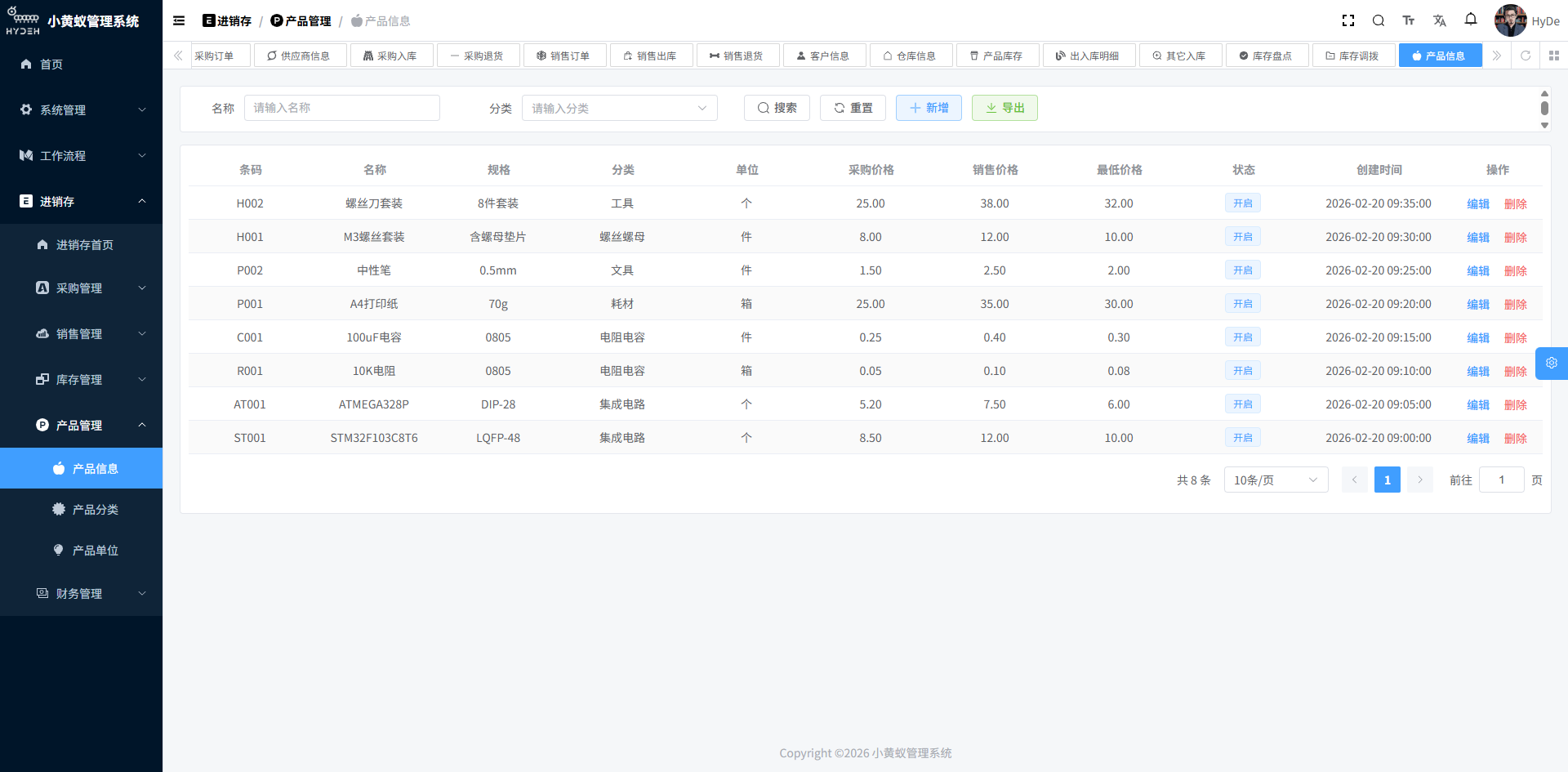Expand the 财务管理 submenu
Screen dimensions: 1568x772
[81, 593]
